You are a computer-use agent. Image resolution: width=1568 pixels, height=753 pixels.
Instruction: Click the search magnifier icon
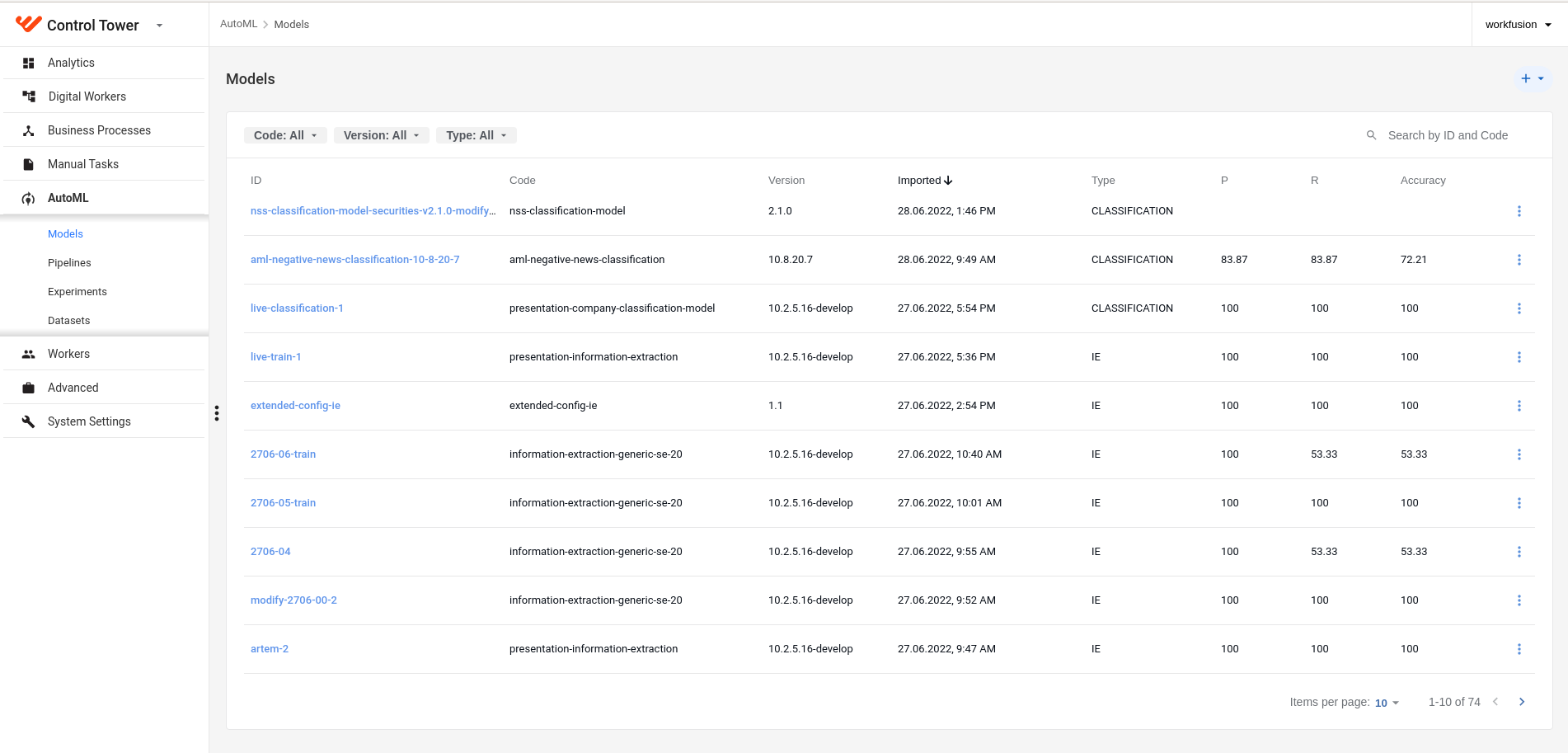[x=1372, y=135]
